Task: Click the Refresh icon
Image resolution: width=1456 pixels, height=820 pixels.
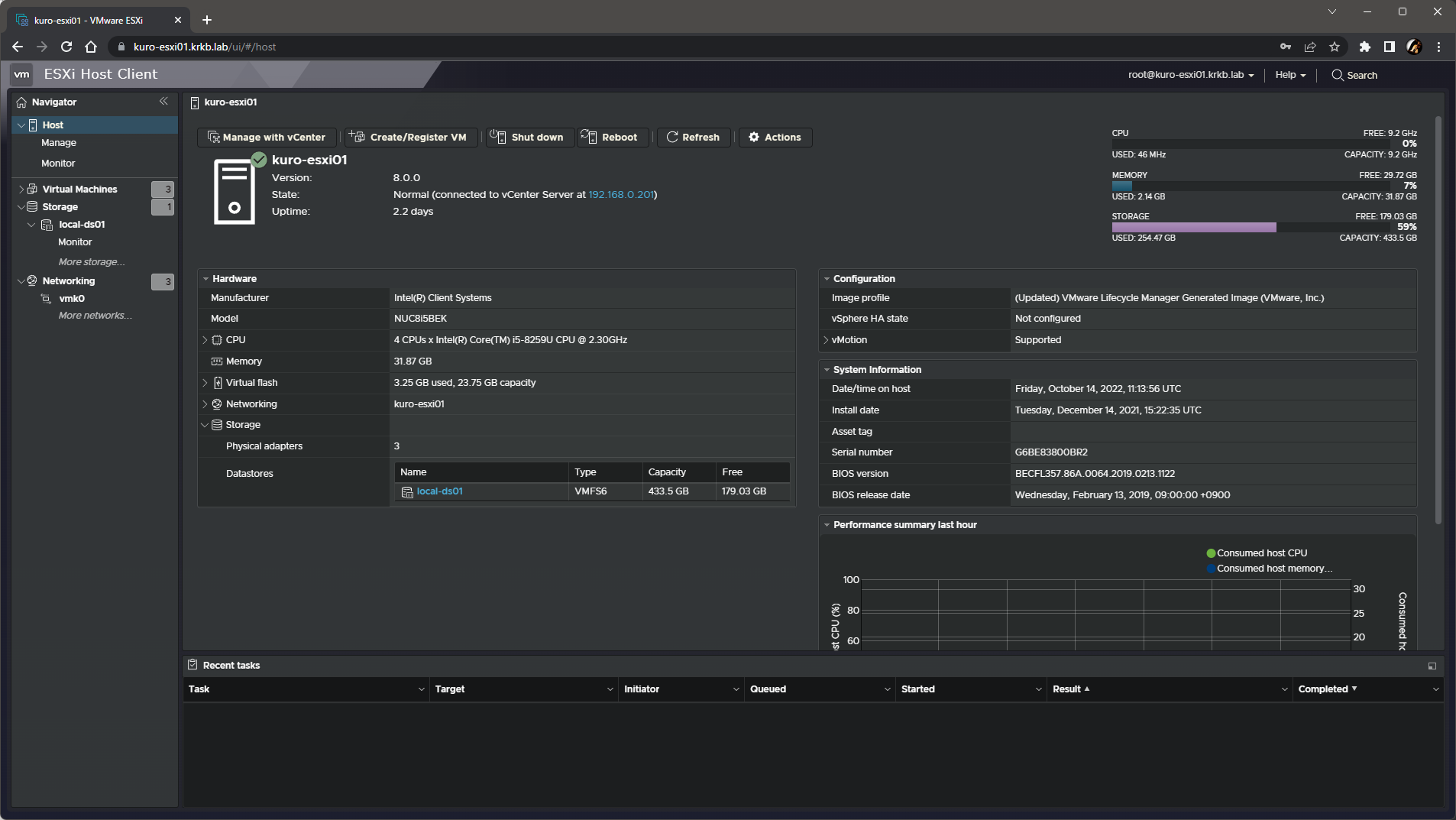Action: [672, 137]
